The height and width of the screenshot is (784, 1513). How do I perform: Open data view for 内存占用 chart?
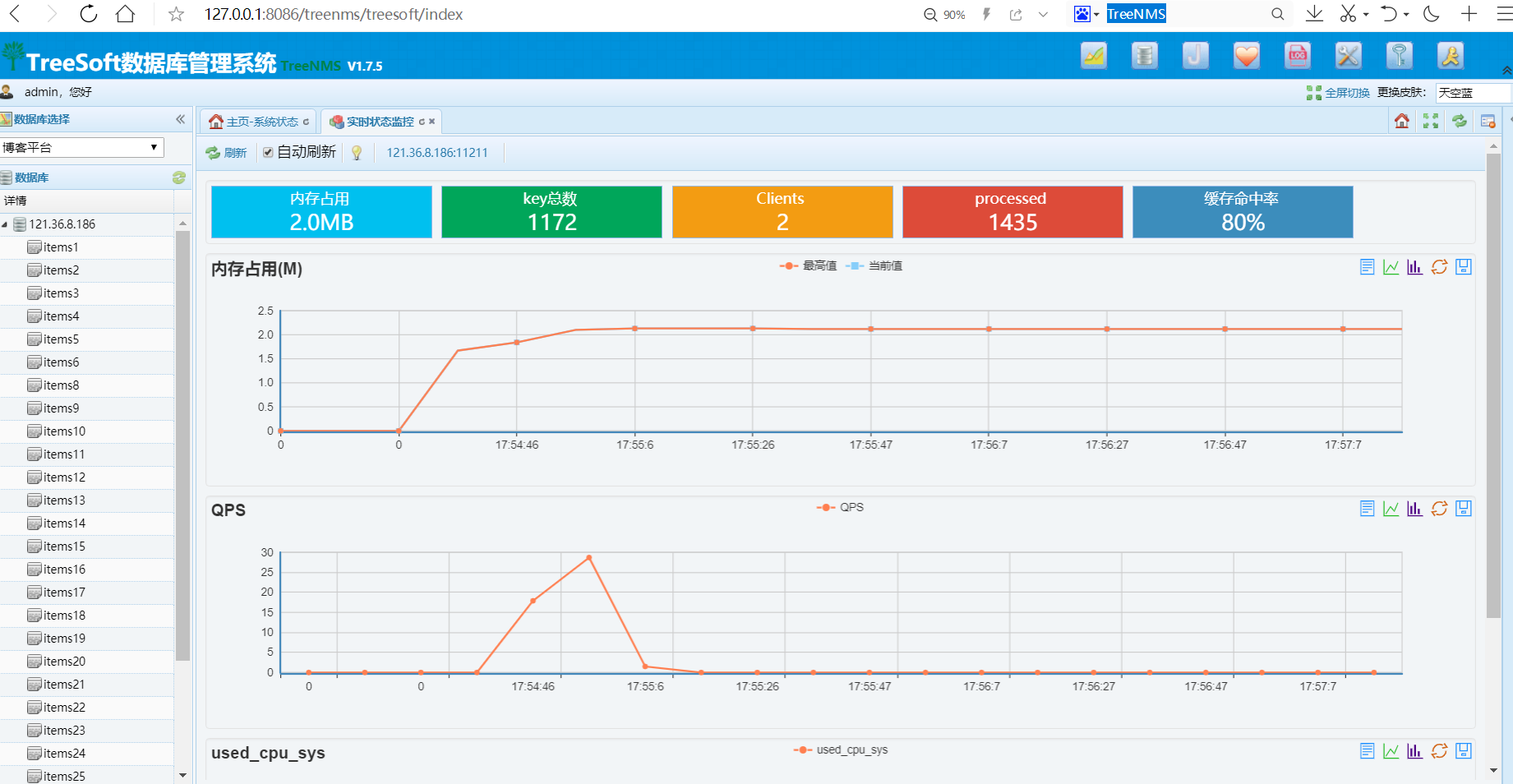(1367, 267)
